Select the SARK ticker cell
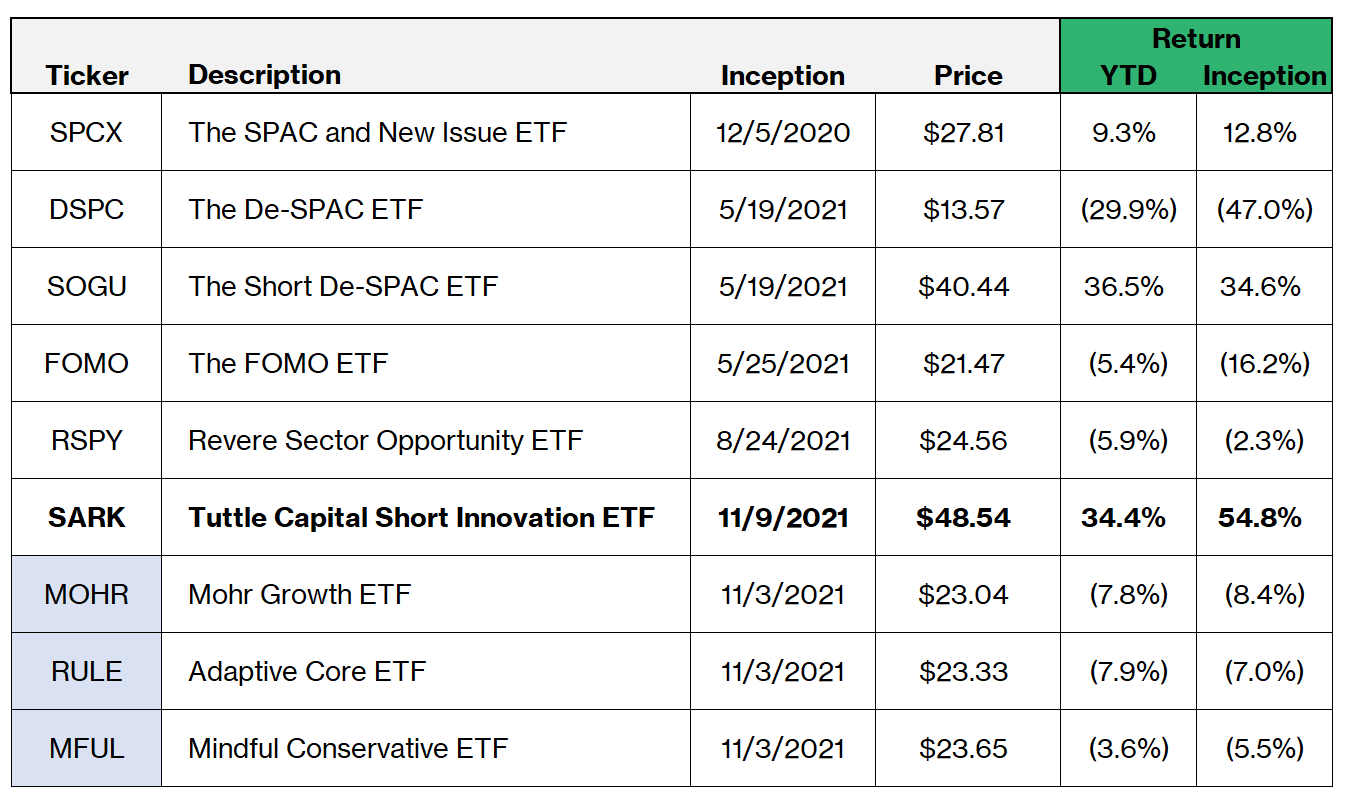This screenshot has width=1349, height=801. (86, 517)
